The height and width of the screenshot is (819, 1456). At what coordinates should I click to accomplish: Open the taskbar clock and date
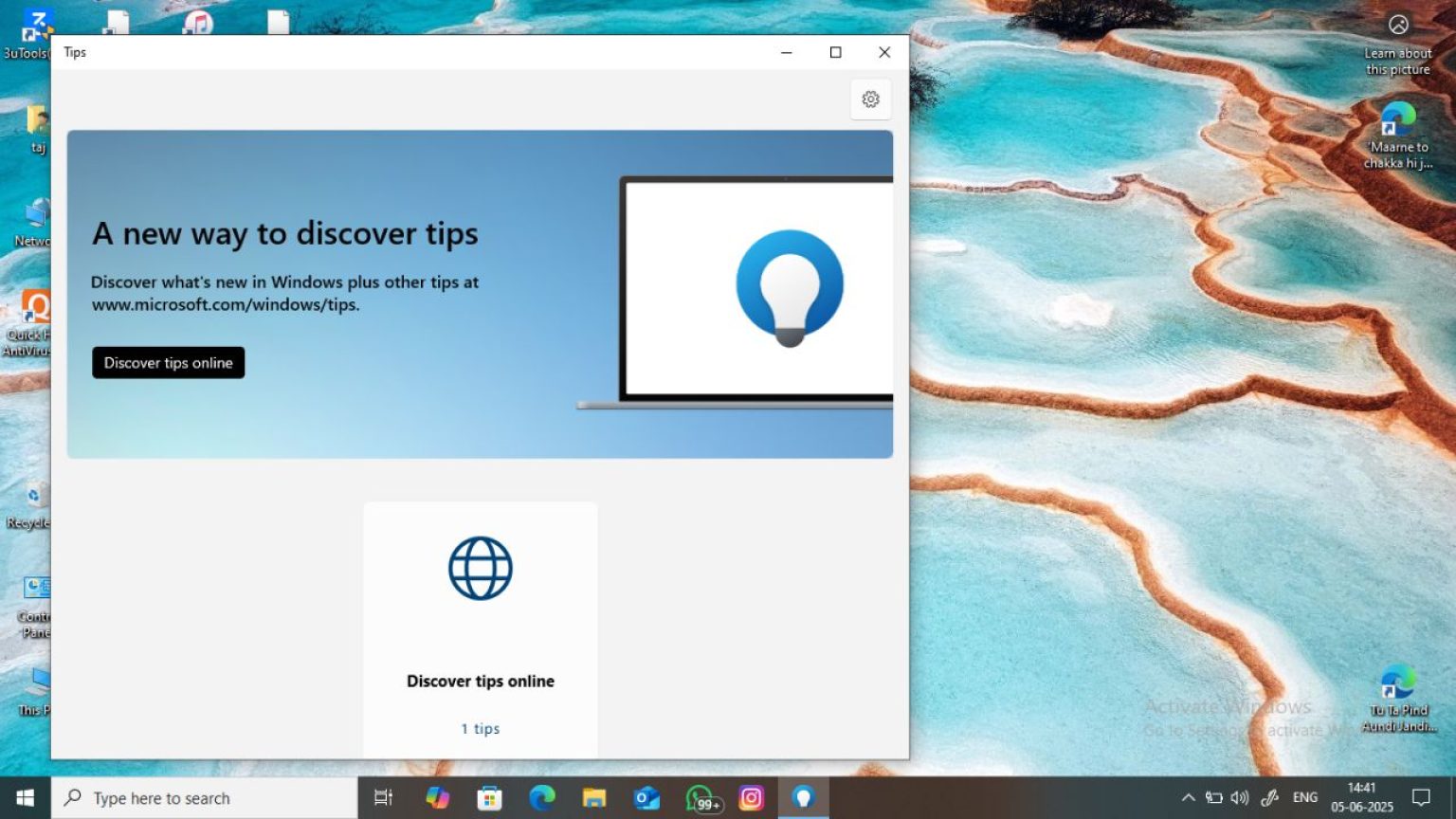point(1362,798)
